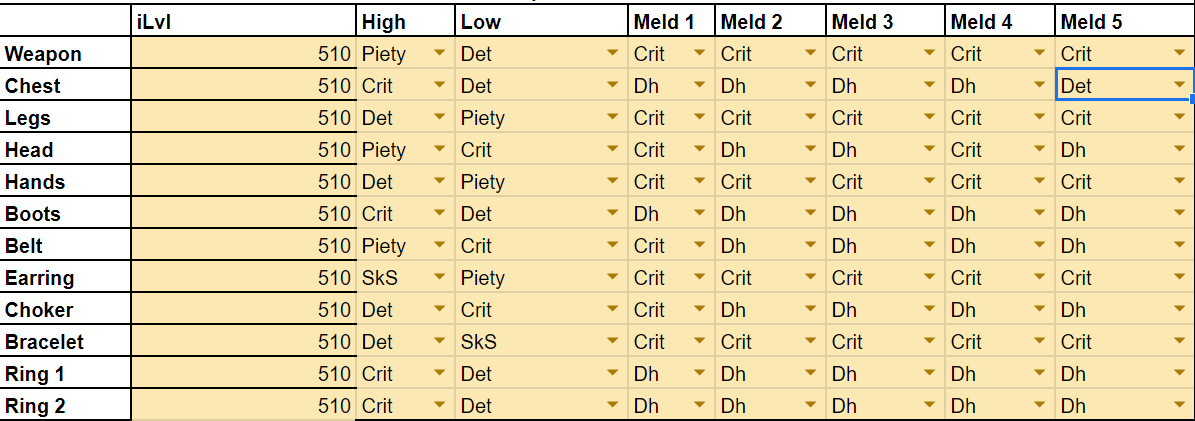The image size is (1195, 421).
Task: Open the Legs Low Piety dropdown arrow
Action: tap(612, 118)
